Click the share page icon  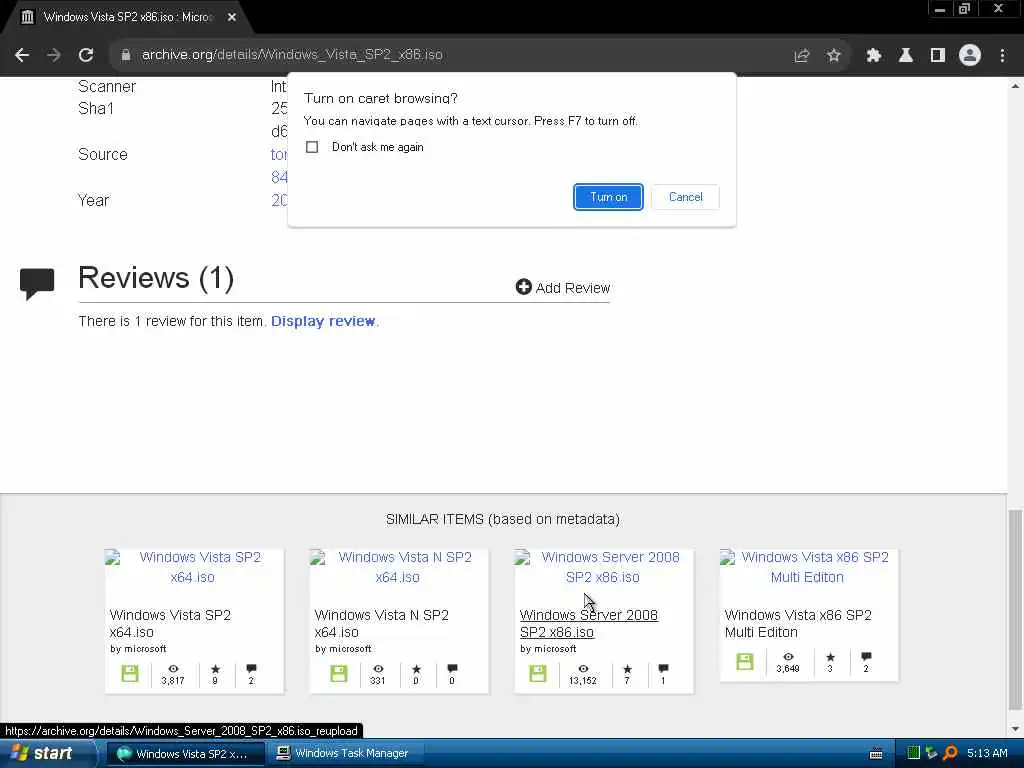tap(801, 56)
